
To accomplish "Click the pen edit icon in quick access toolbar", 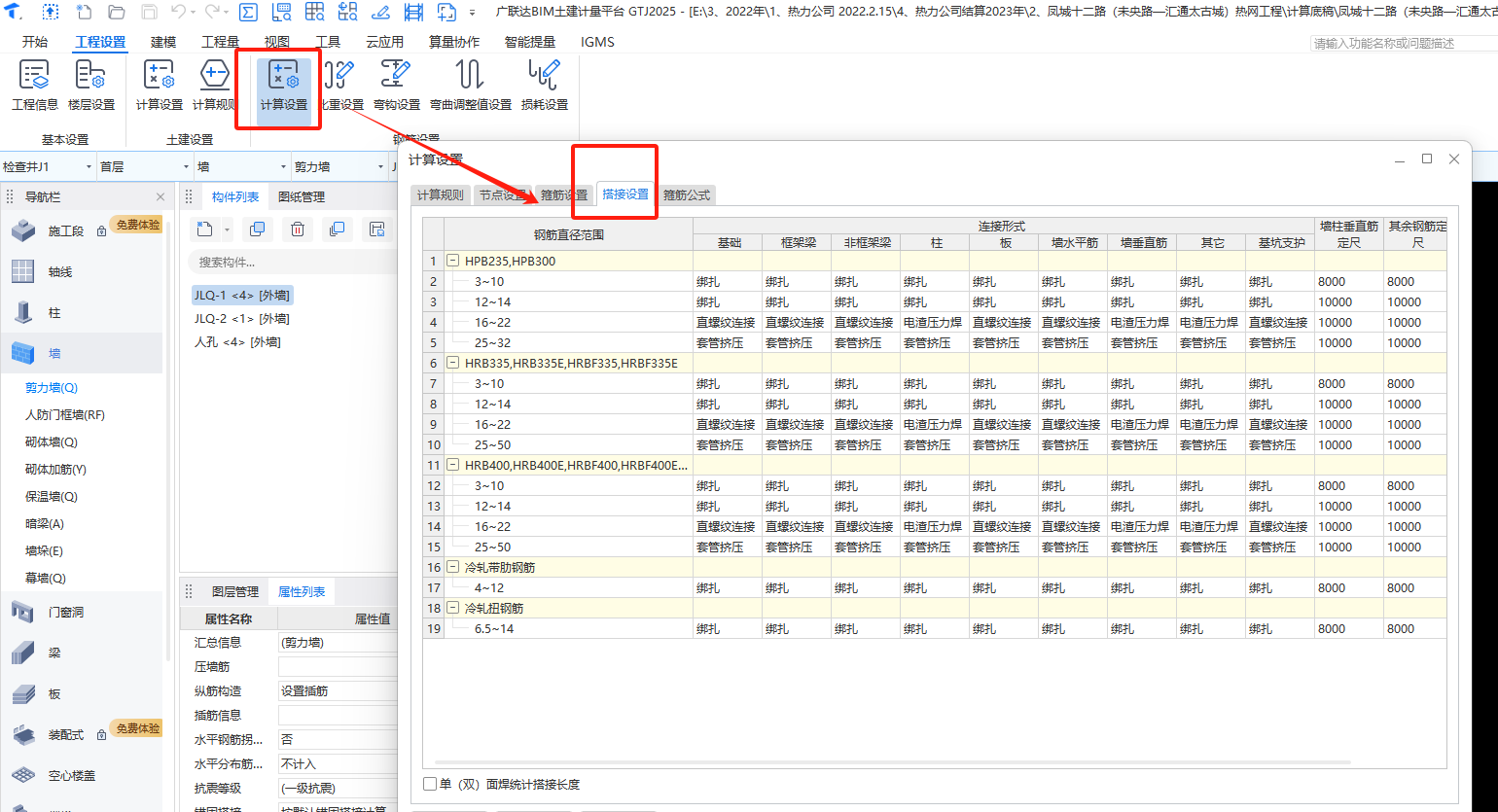I will [380, 13].
